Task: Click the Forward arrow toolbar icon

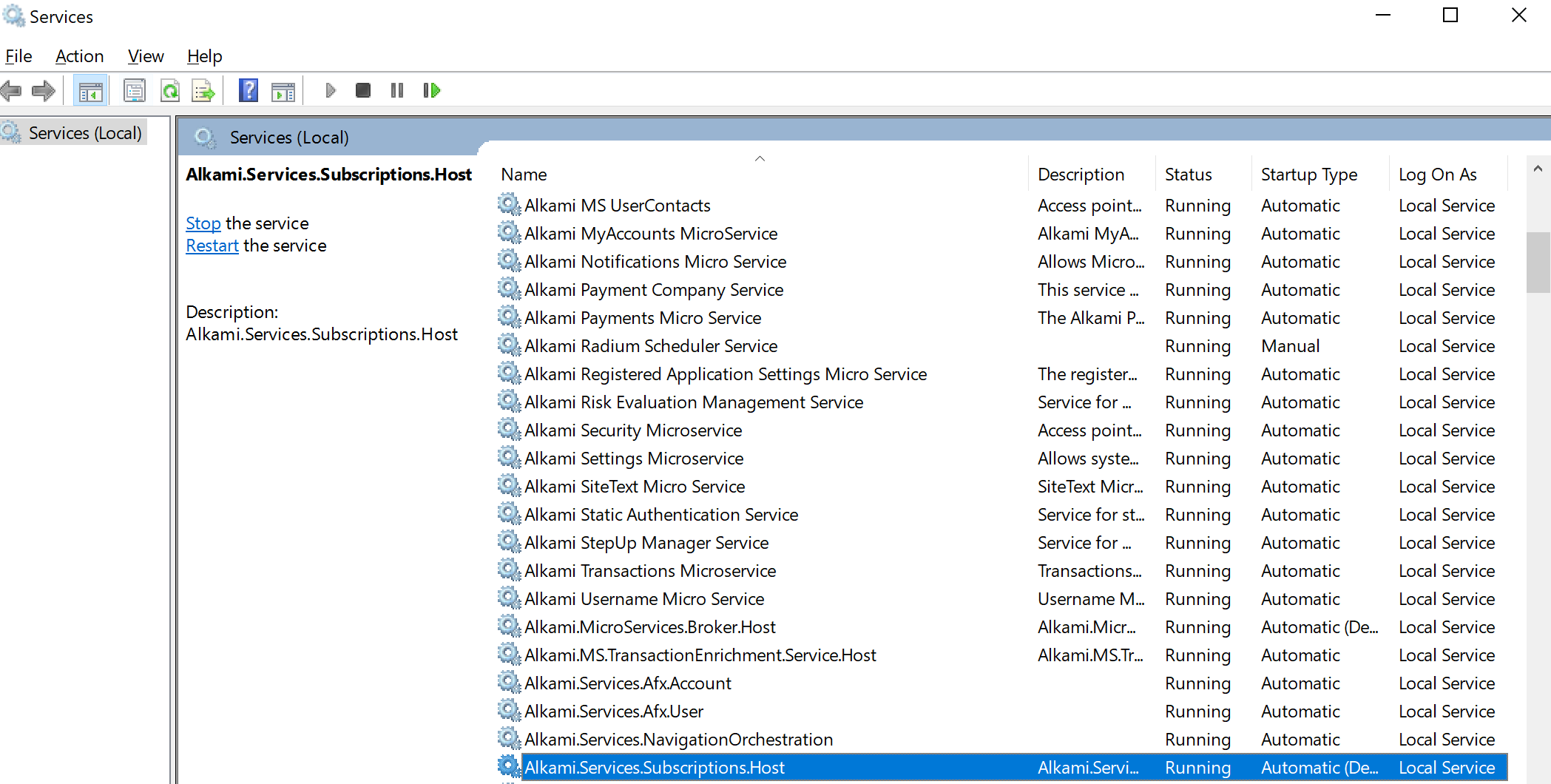Action: (x=44, y=91)
